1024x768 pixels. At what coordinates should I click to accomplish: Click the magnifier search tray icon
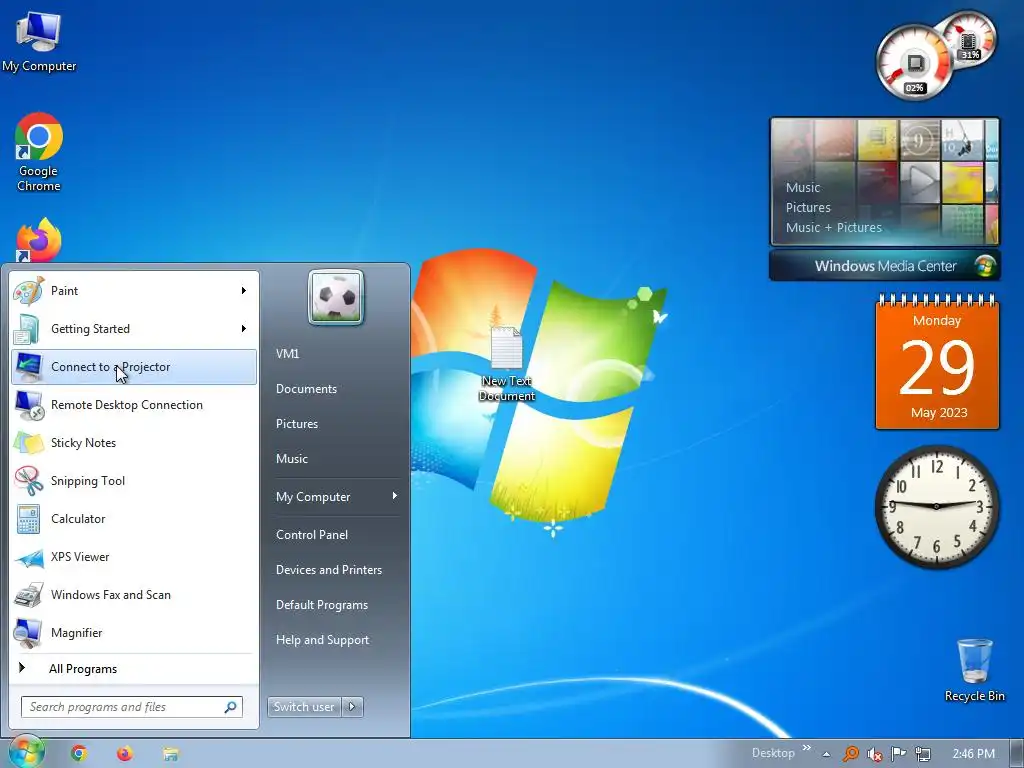(x=850, y=754)
